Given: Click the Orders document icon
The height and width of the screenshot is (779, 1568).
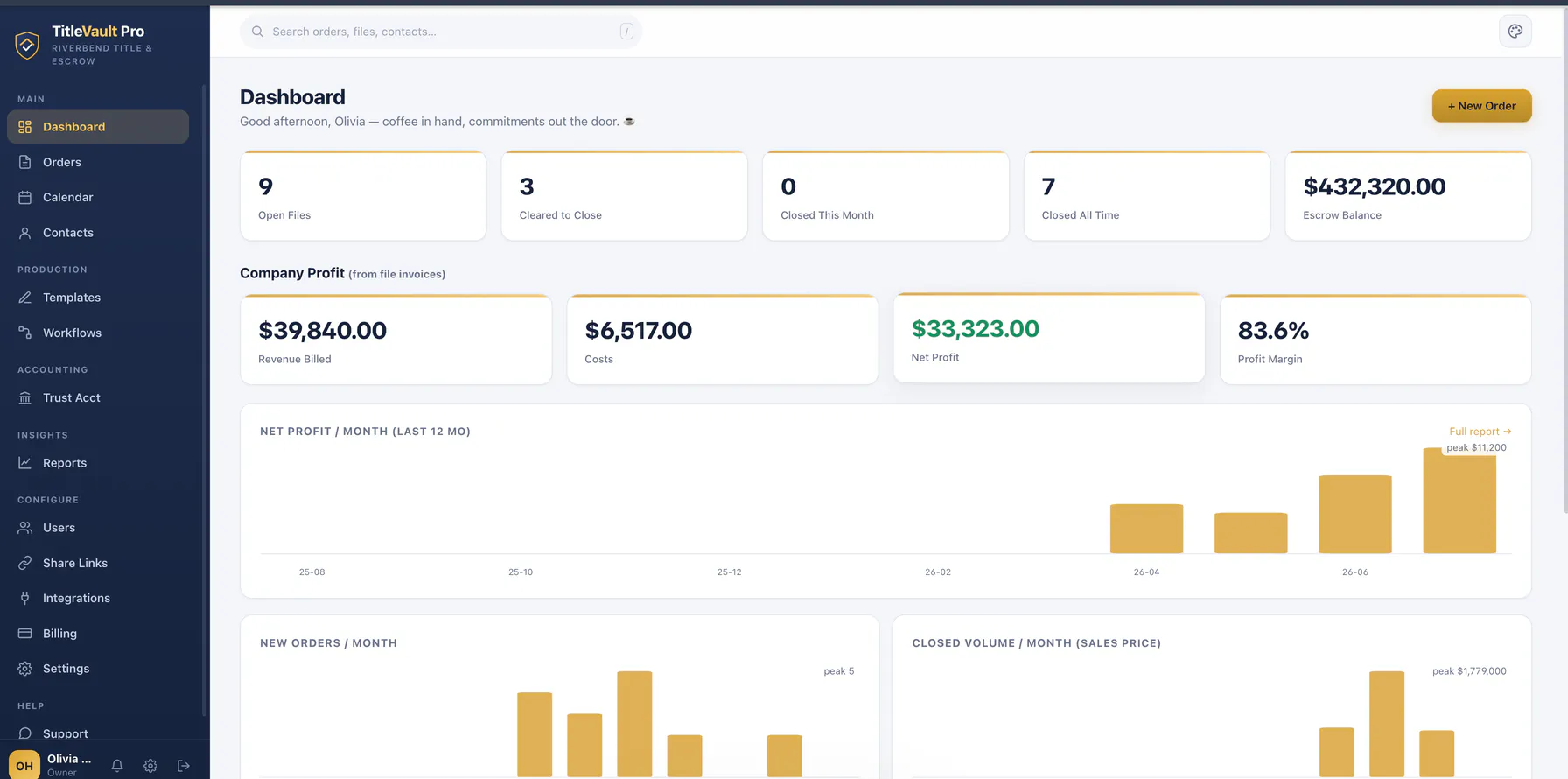Looking at the screenshot, I should (x=24, y=162).
